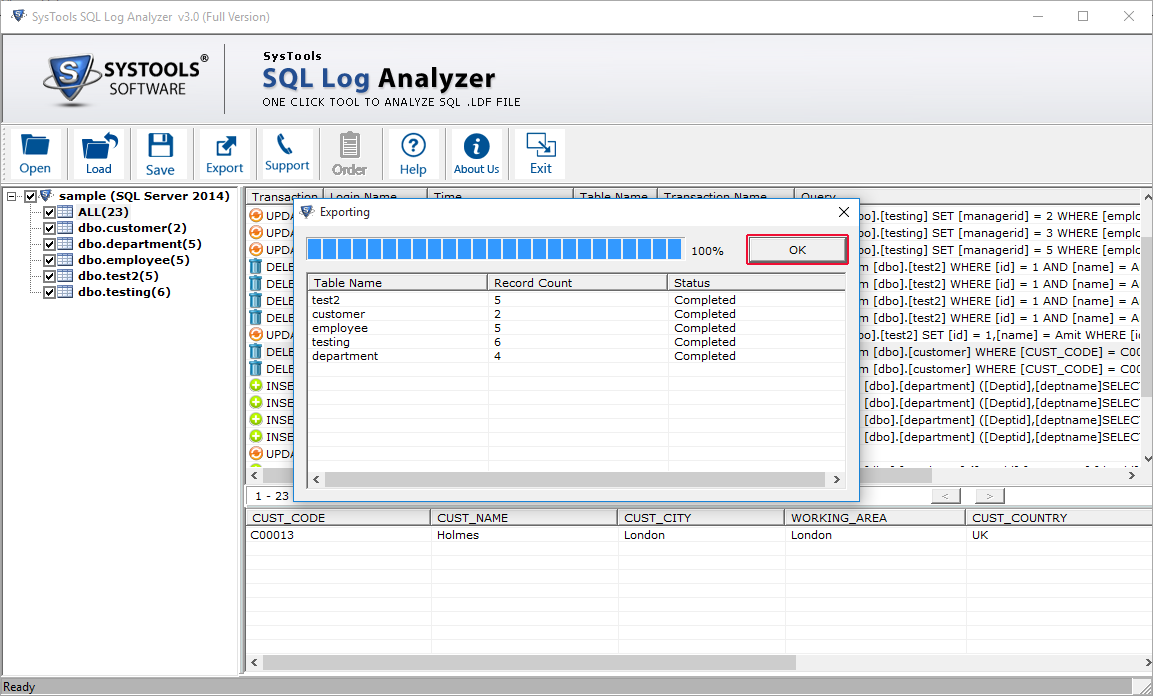Select the test2 row in export list
The image size is (1153, 696).
pos(576,300)
